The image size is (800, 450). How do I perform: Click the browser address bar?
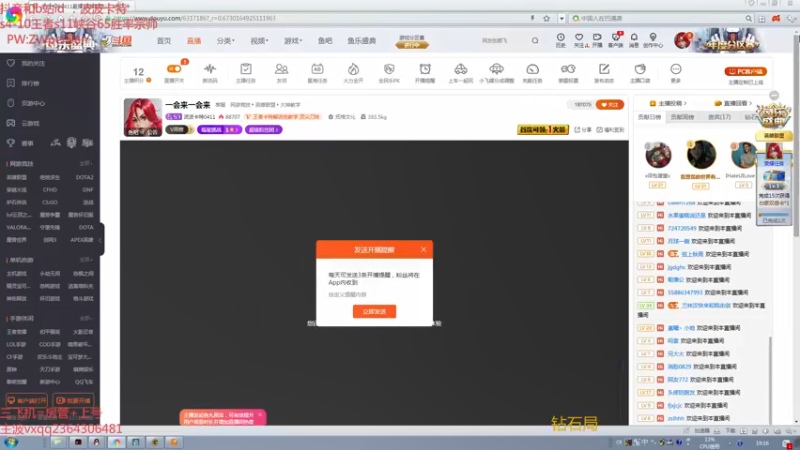coord(316,18)
